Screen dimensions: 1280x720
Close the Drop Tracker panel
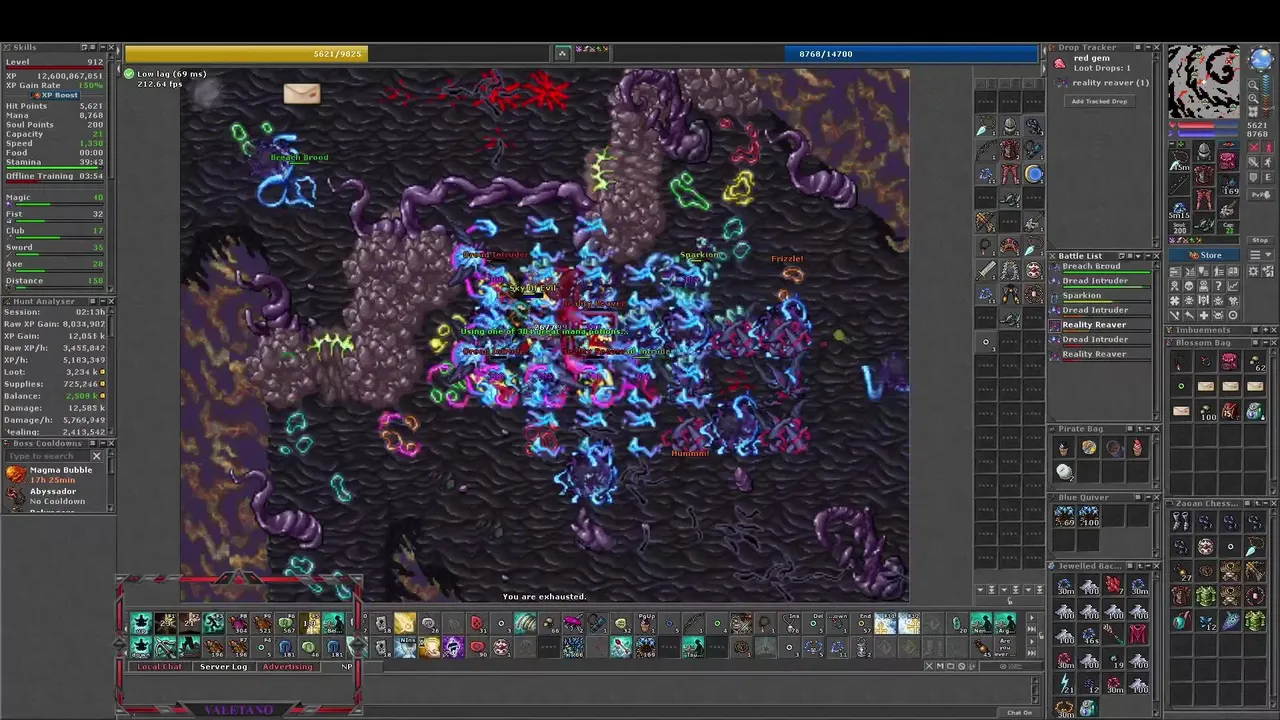[x=1156, y=47]
